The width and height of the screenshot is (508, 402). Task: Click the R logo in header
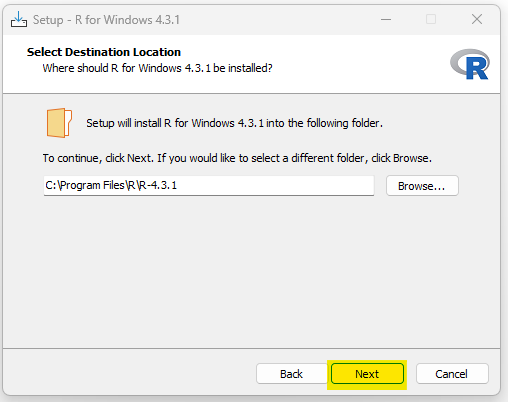pyautogui.click(x=470, y=64)
